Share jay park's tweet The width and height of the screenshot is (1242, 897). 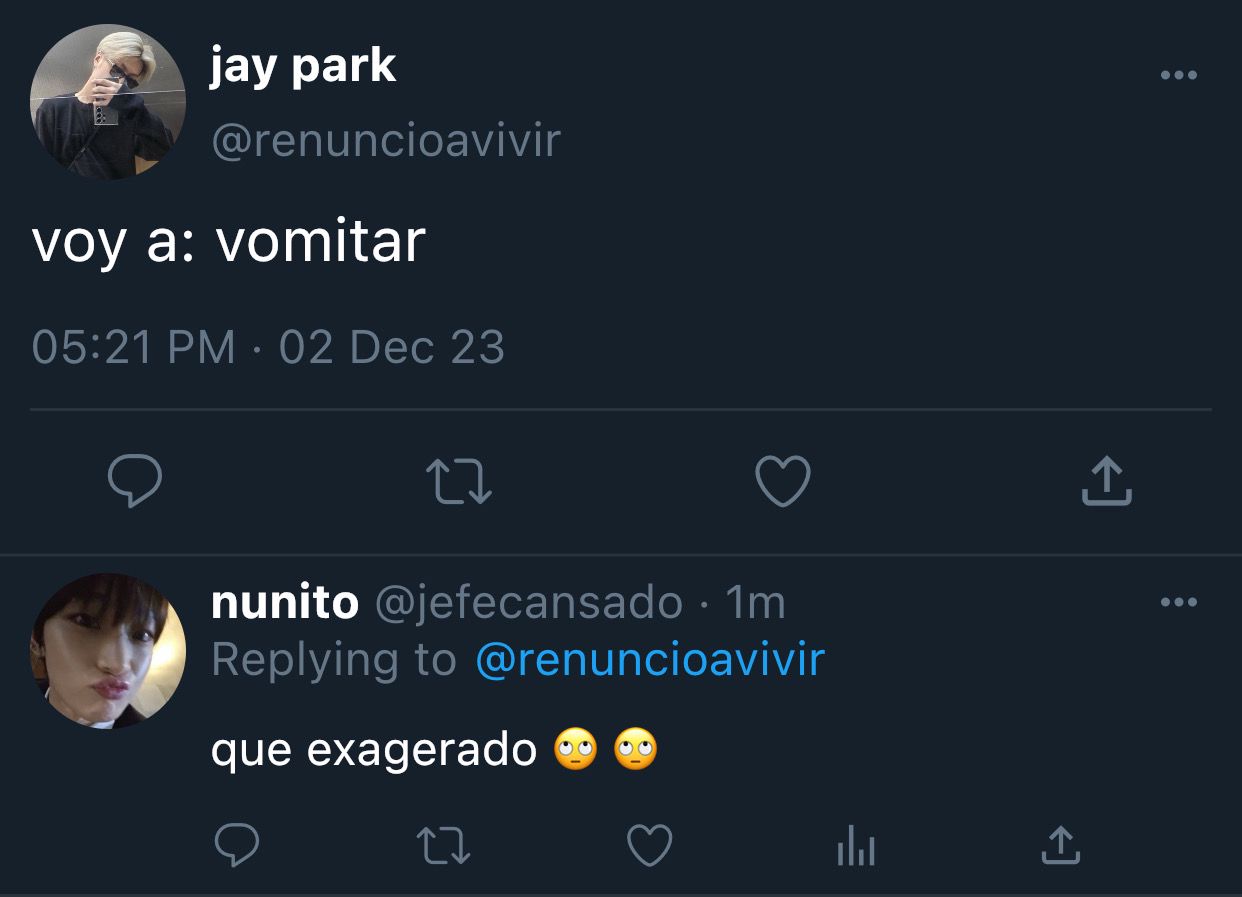[1107, 480]
